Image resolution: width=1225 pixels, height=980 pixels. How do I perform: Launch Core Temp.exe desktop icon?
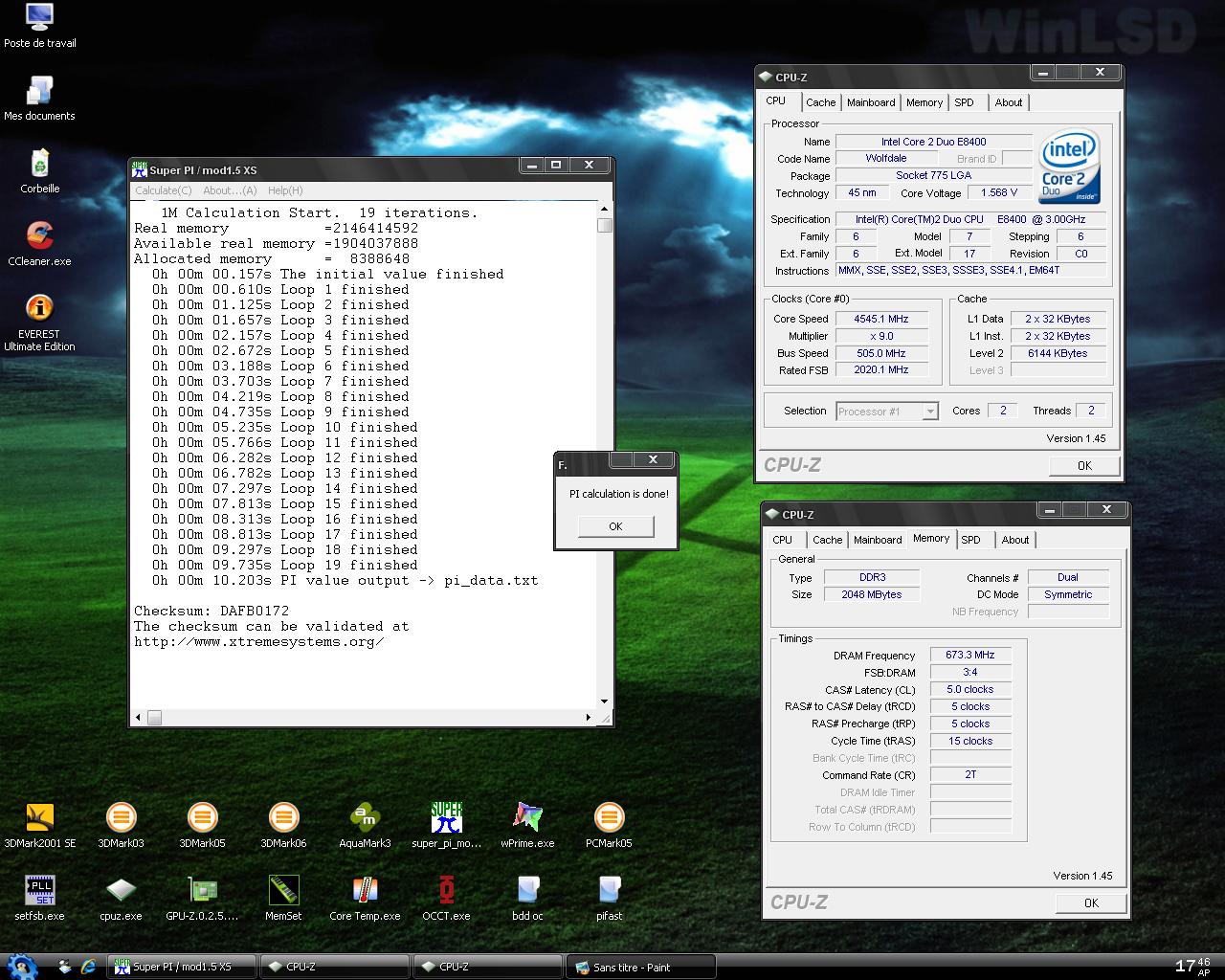pos(365,899)
